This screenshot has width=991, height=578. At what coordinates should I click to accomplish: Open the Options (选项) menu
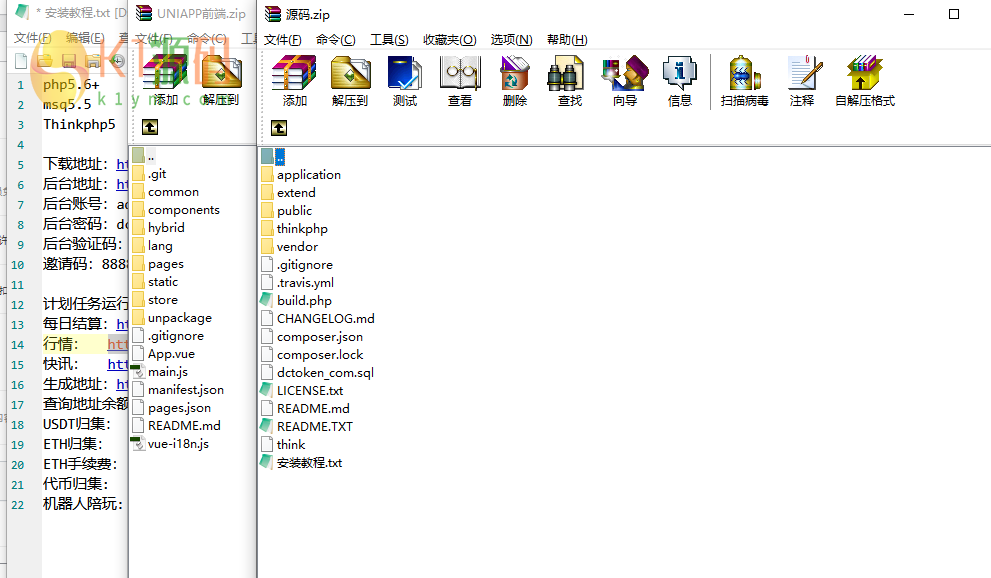[x=511, y=40]
